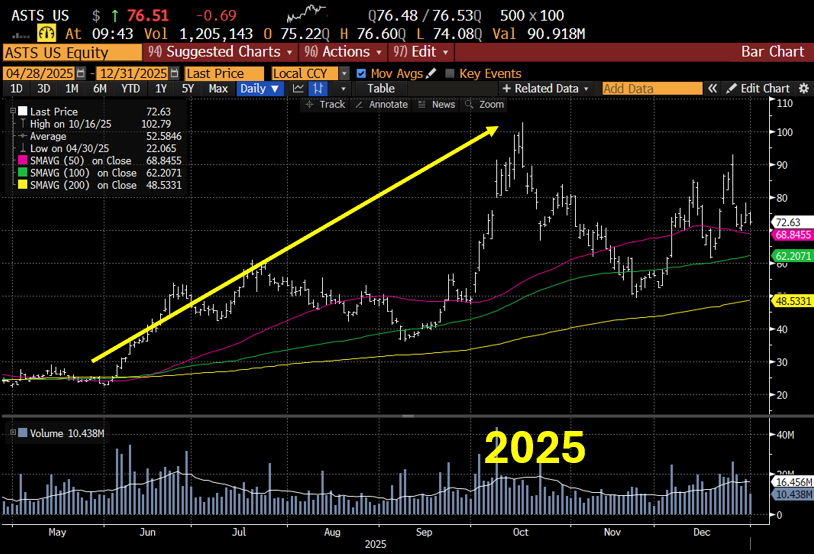Edit moving averages pencil icon
Image resolution: width=814 pixels, height=554 pixels.
[x=431, y=74]
